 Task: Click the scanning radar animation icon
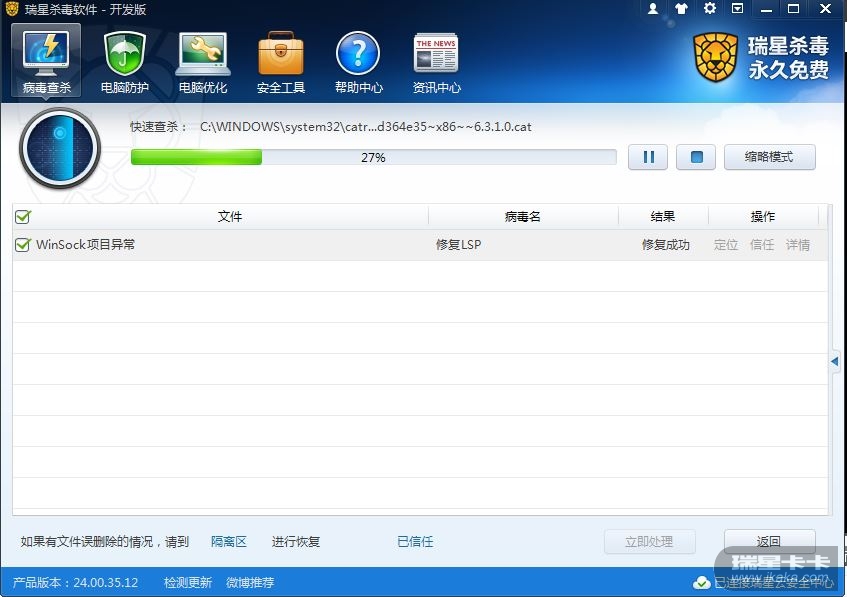click(60, 149)
